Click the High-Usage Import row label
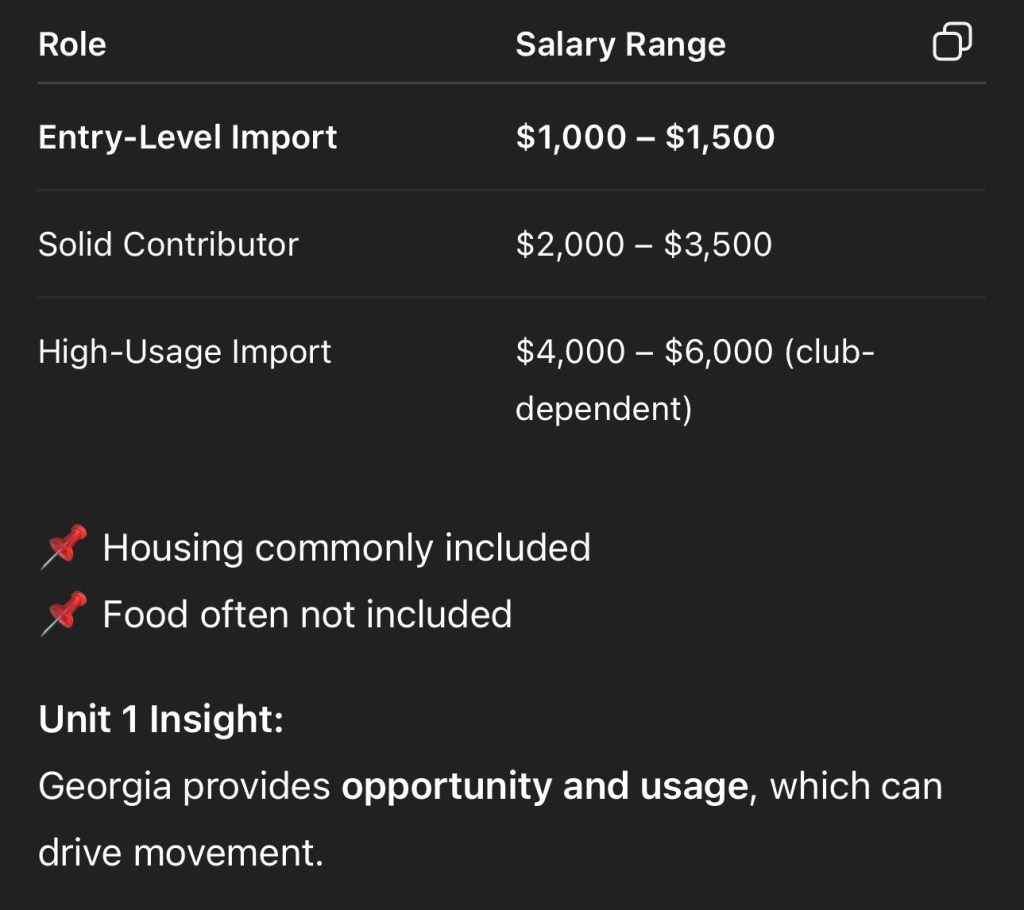This screenshot has width=1024, height=910. click(x=184, y=352)
